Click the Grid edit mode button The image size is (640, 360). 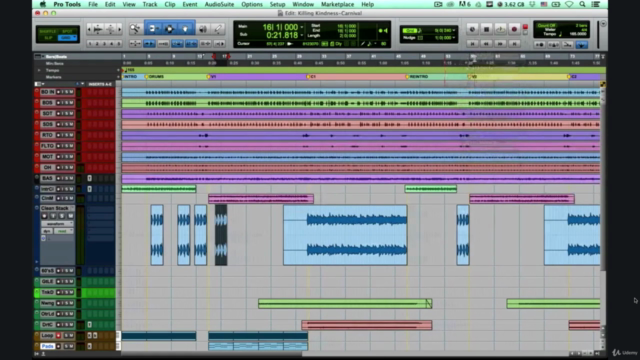pos(68,38)
